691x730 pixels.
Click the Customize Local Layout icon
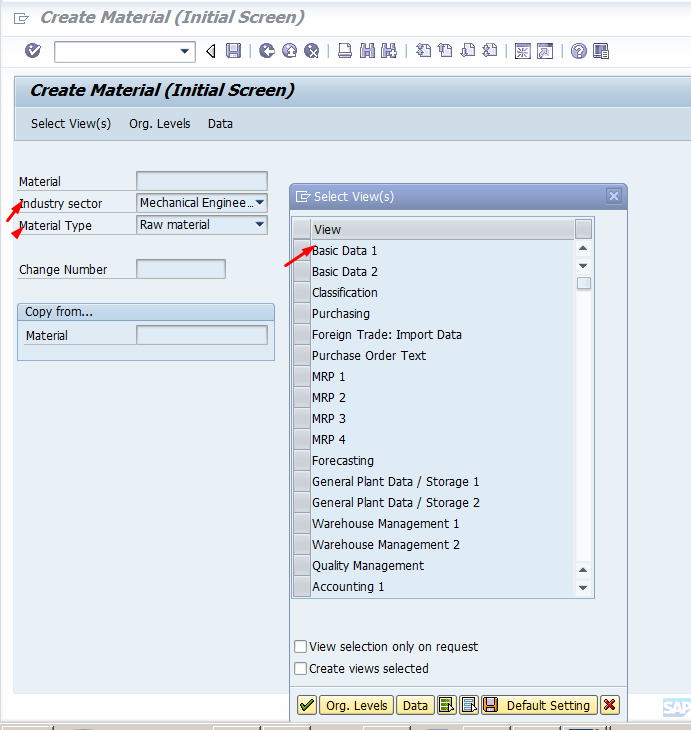[x=601, y=51]
